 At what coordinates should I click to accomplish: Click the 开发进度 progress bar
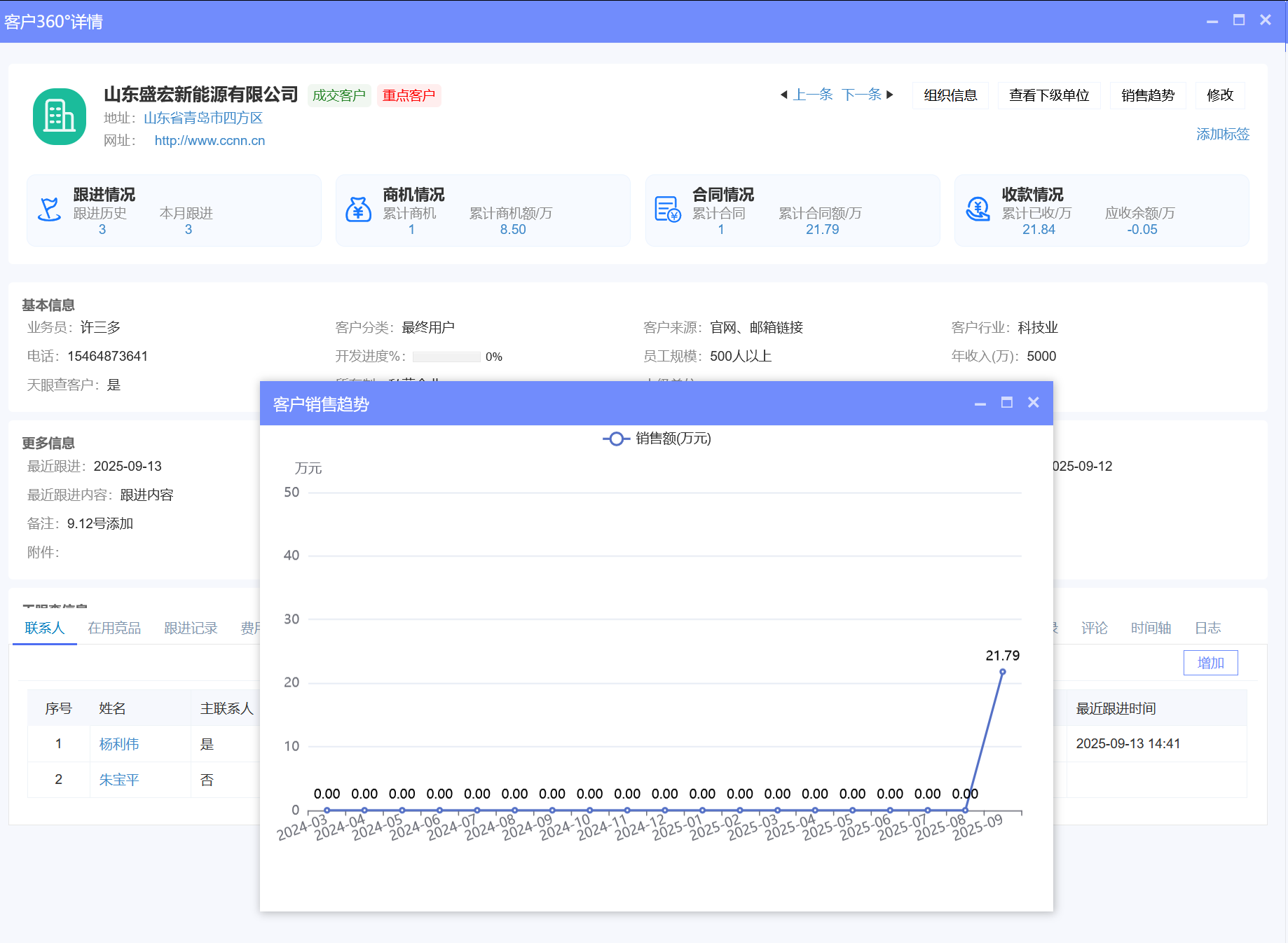click(446, 356)
